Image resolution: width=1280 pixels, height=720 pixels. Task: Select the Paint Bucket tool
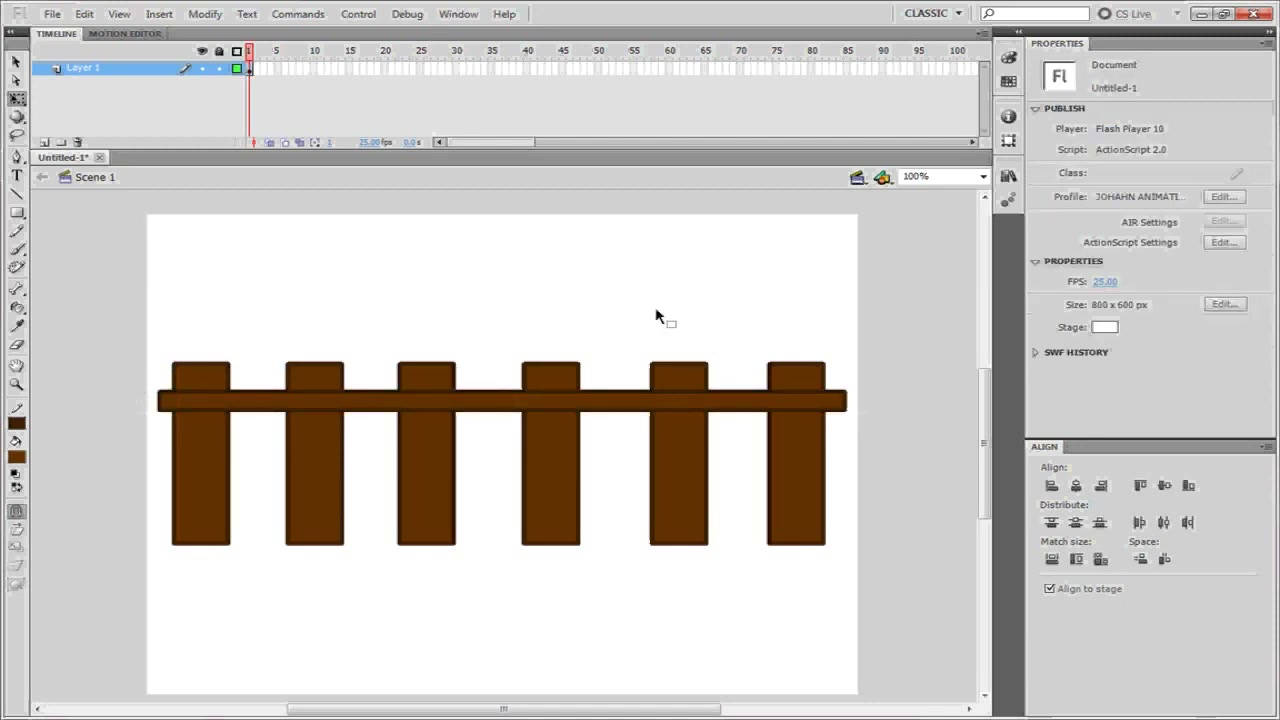pyautogui.click(x=16, y=307)
